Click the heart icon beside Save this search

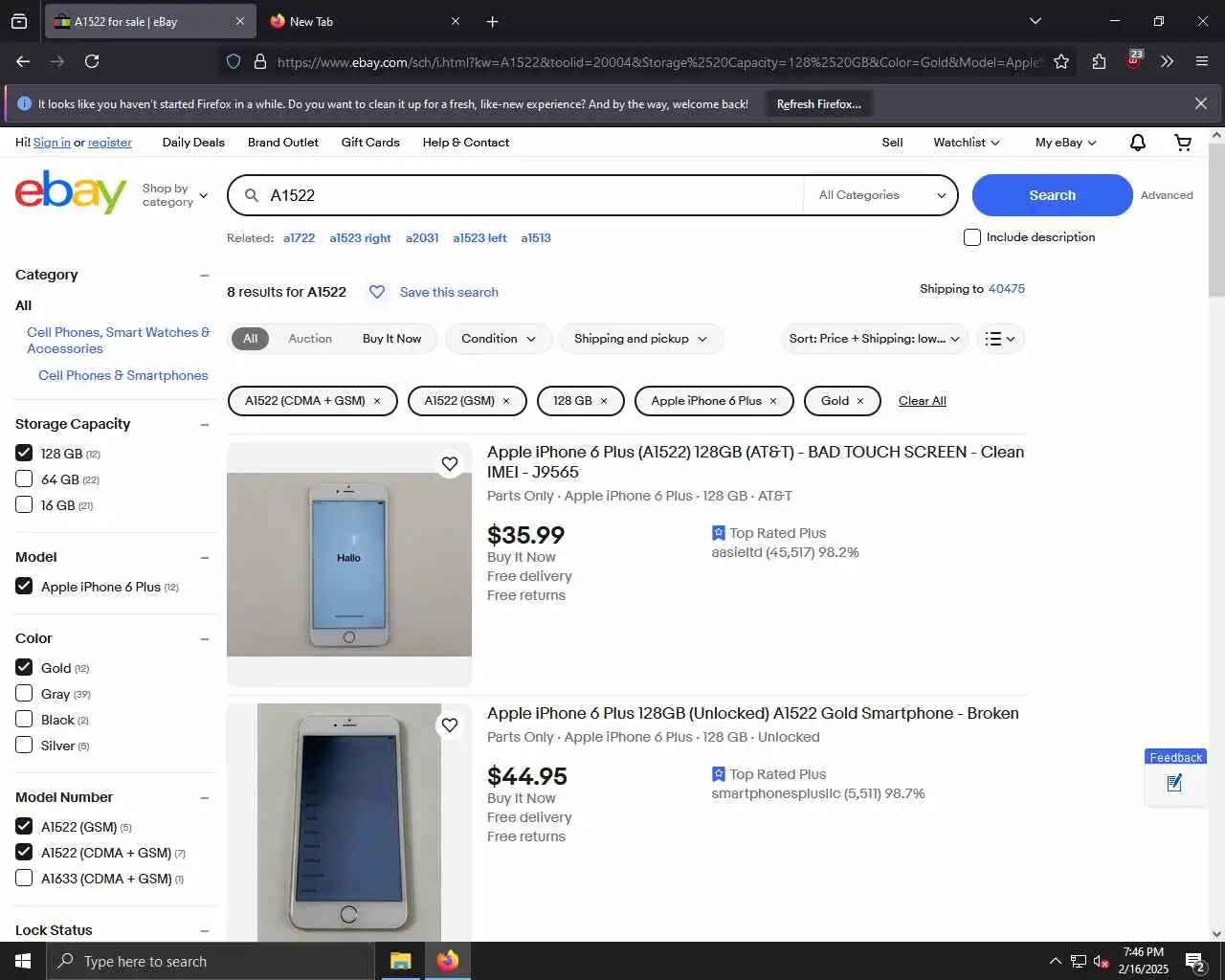click(377, 292)
